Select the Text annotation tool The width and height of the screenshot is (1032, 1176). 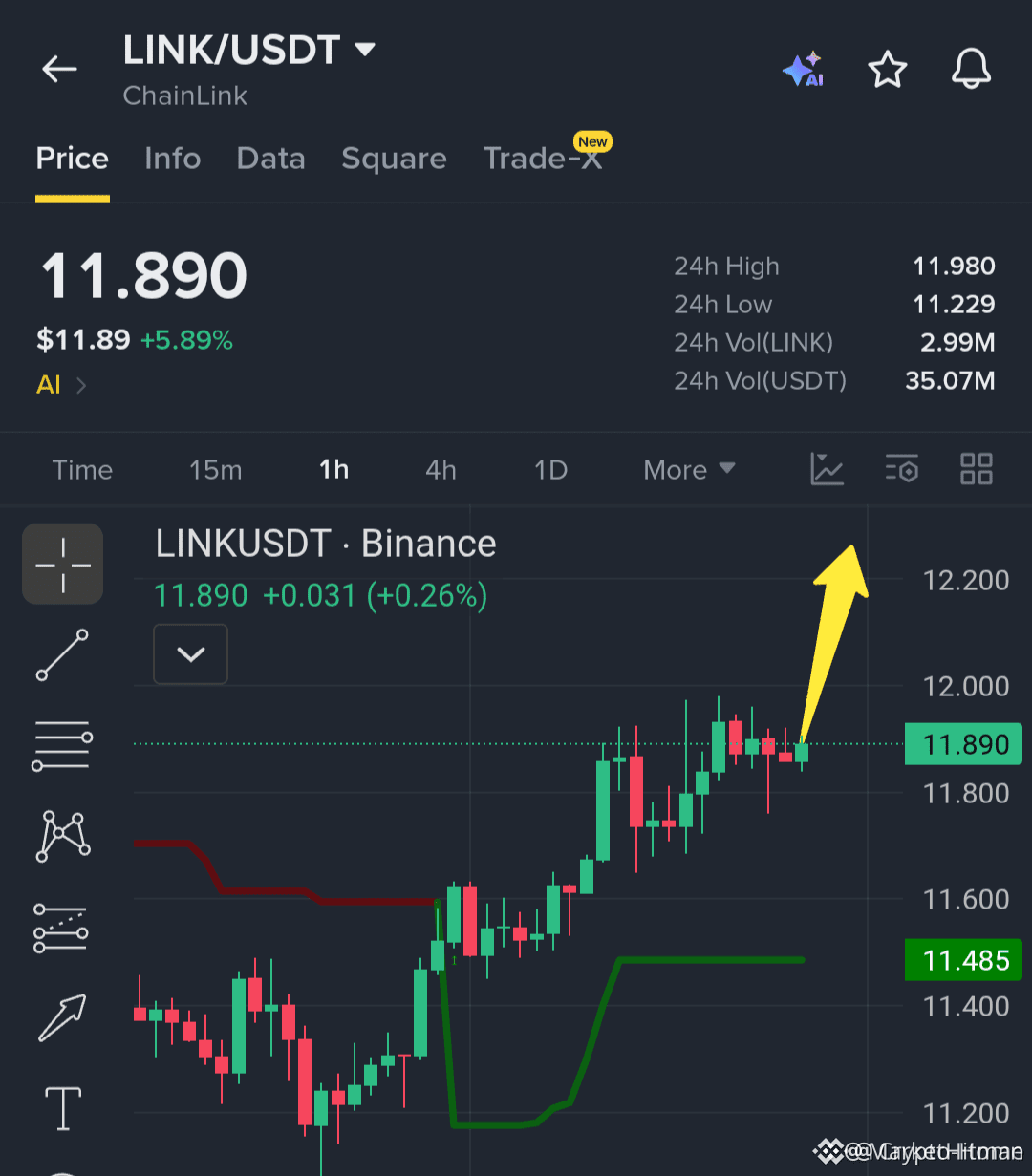pos(63,1108)
